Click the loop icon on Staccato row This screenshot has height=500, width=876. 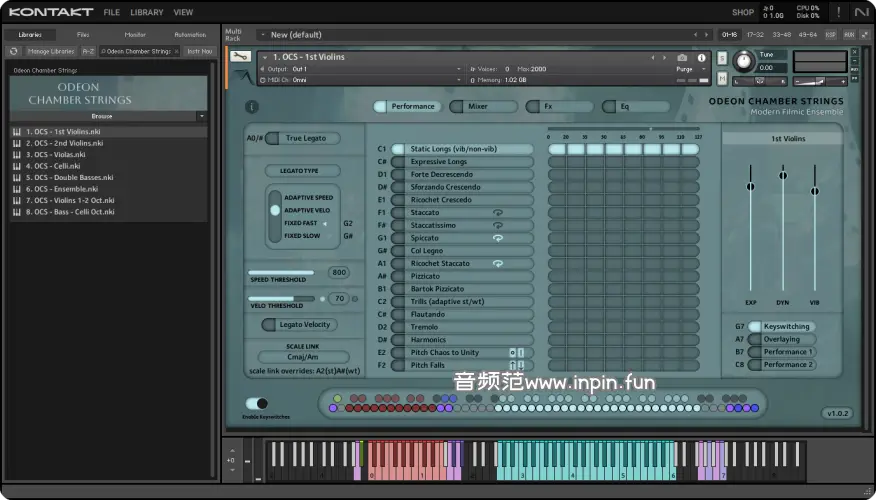coord(497,213)
